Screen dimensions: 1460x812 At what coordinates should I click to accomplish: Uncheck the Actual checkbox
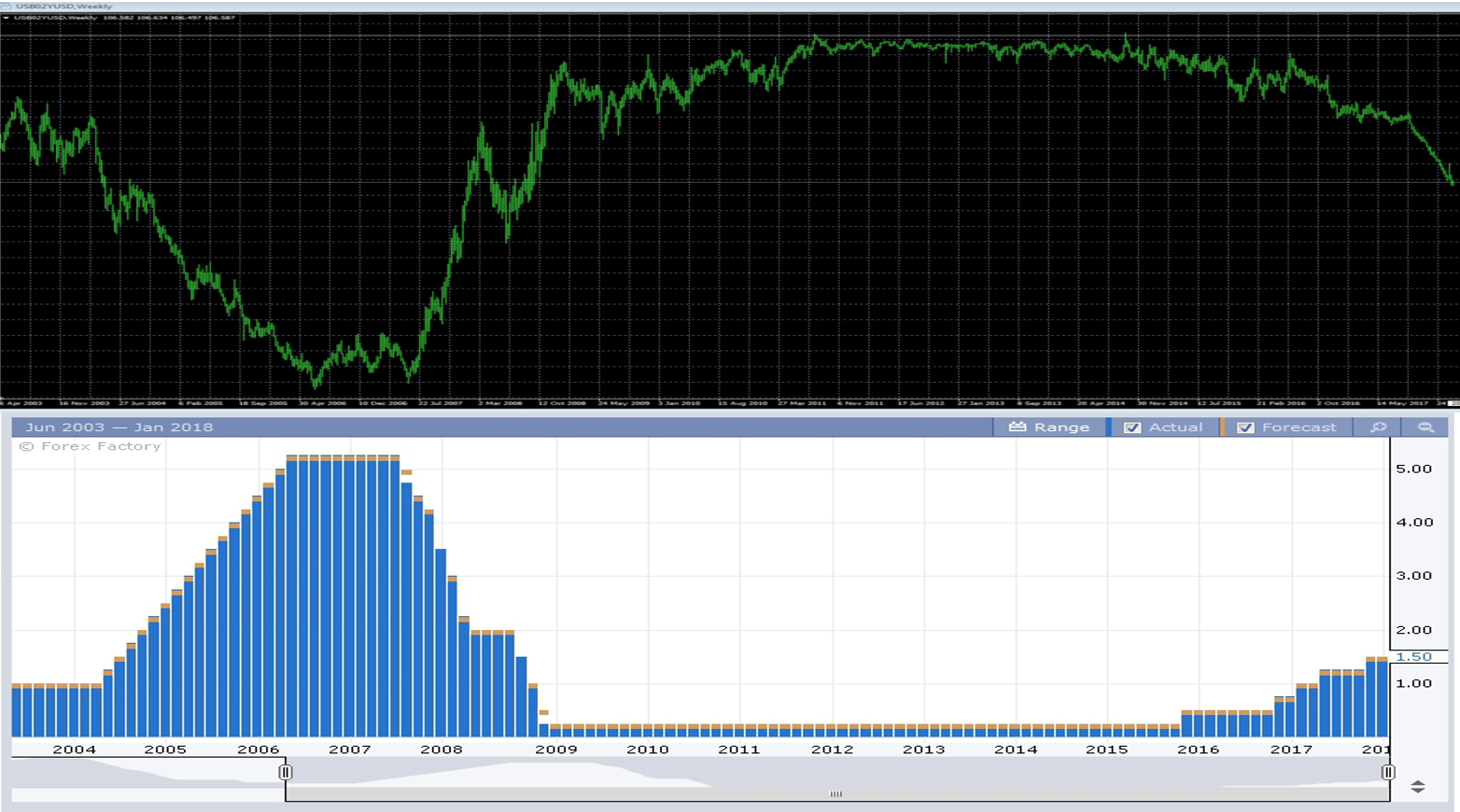(1132, 427)
